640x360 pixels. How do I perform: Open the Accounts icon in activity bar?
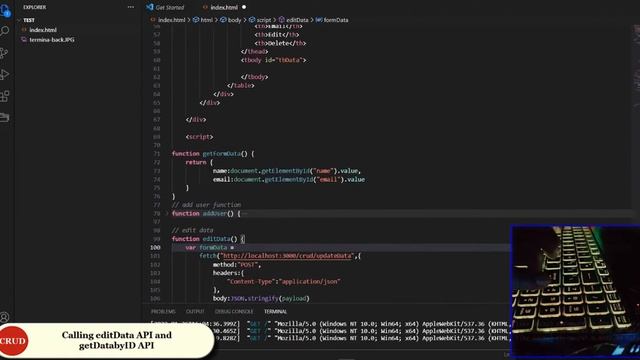click(x=5, y=317)
